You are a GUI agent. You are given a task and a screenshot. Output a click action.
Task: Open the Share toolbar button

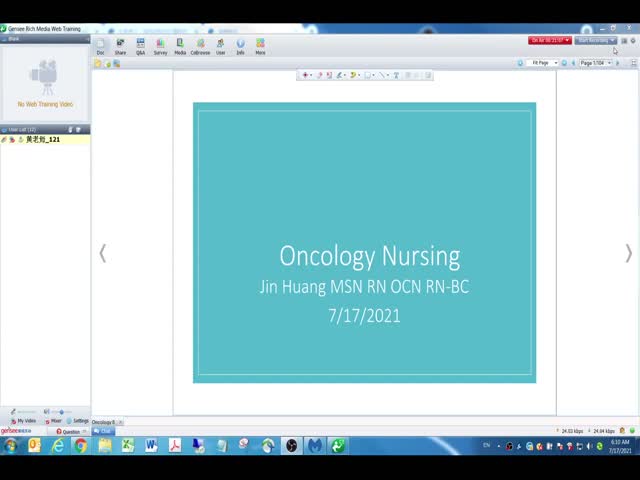pyautogui.click(x=120, y=46)
